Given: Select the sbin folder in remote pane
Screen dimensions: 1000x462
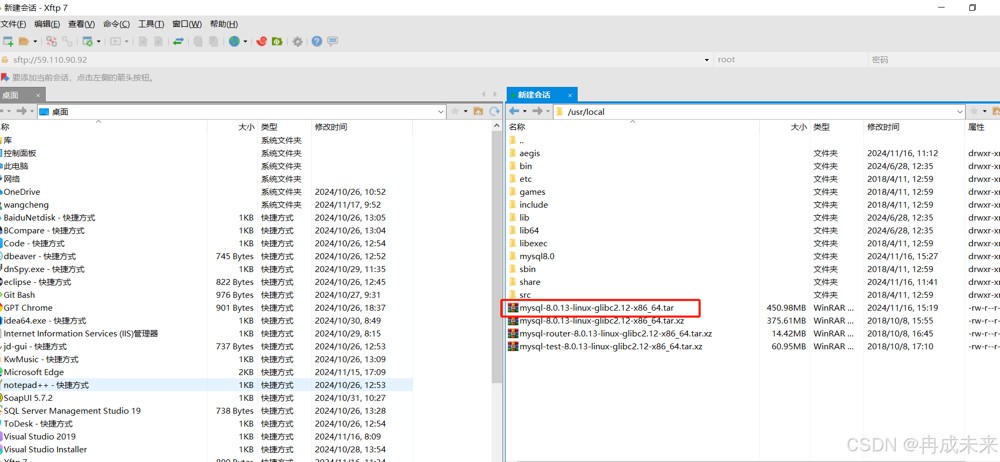Looking at the screenshot, I should click(x=527, y=269).
